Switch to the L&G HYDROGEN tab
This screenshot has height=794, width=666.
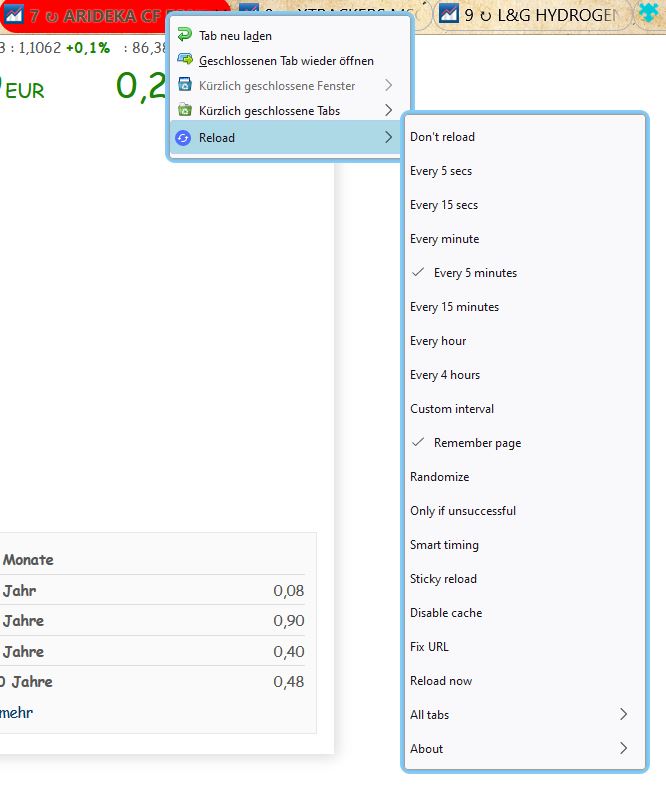coord(535,15)
